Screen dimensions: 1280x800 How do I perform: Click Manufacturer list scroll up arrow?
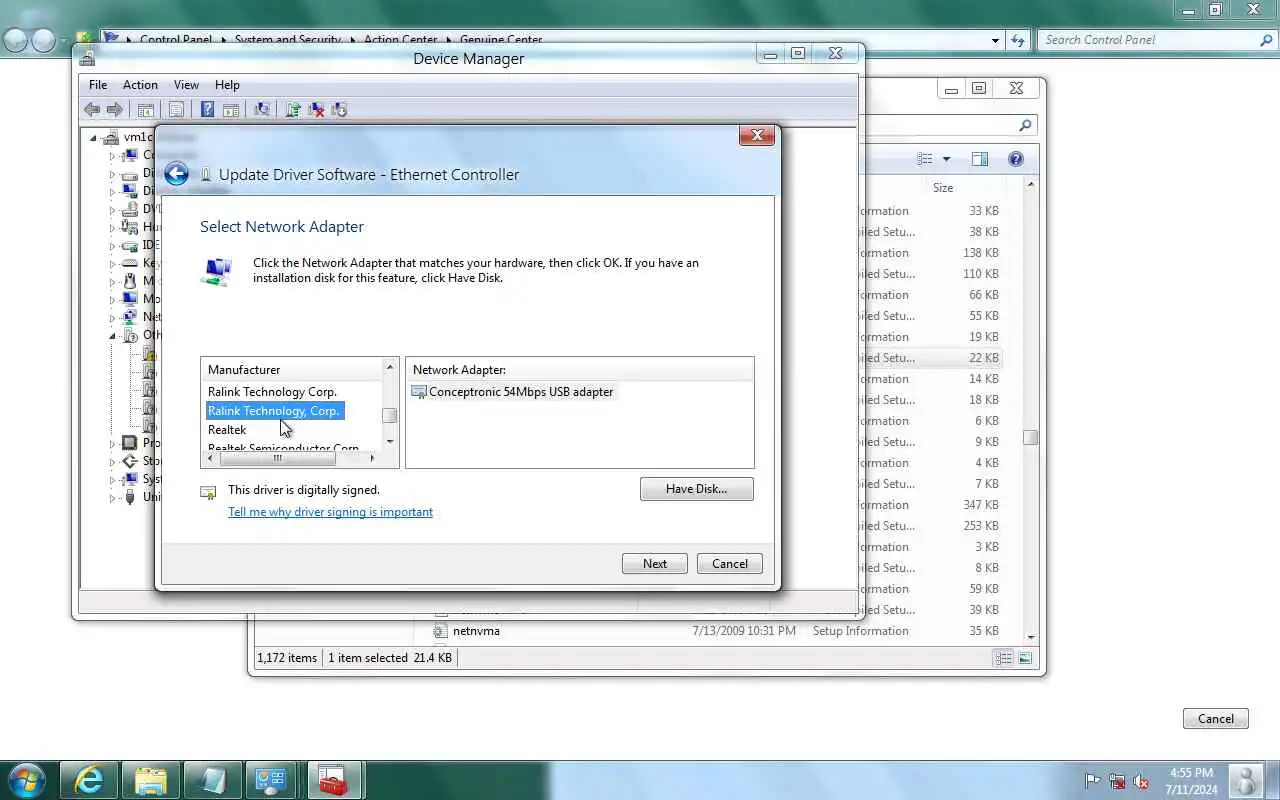click(x=390, y=368)
